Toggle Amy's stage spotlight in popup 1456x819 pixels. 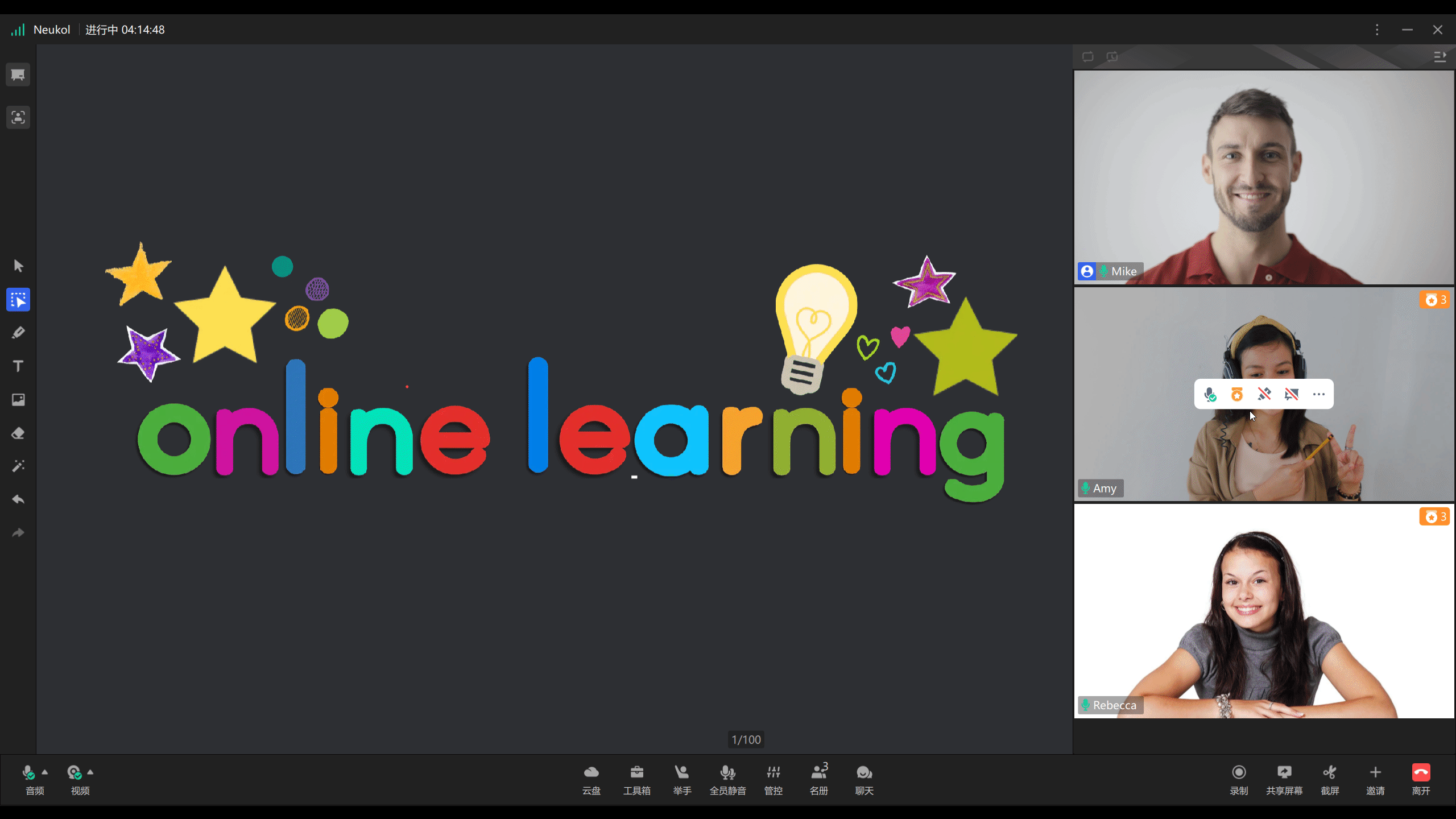pyautogui.click(x=1292, y=394)
